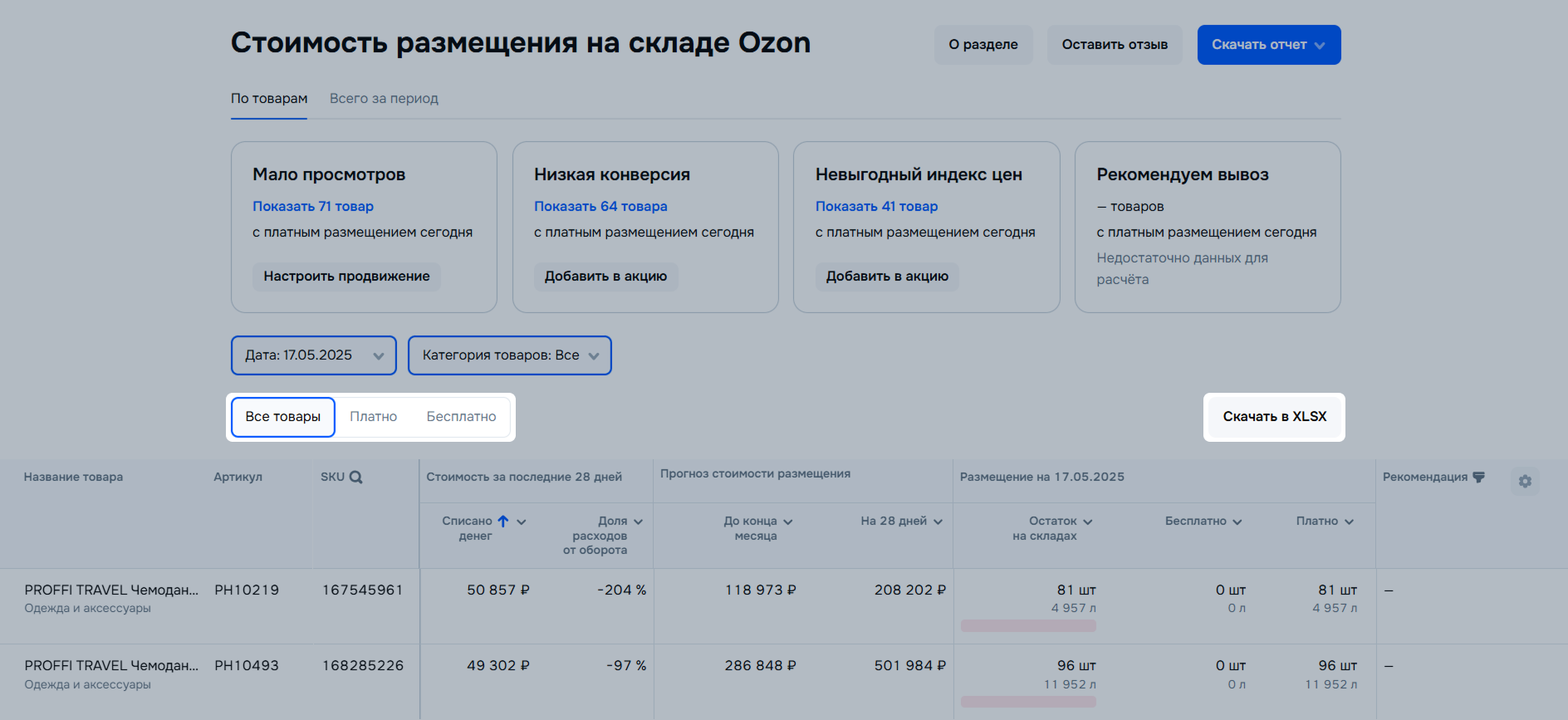The width and height of the screenshot is (1568, 720).
Task: Click the Название товара column header
Action: [x=73, y=477]
